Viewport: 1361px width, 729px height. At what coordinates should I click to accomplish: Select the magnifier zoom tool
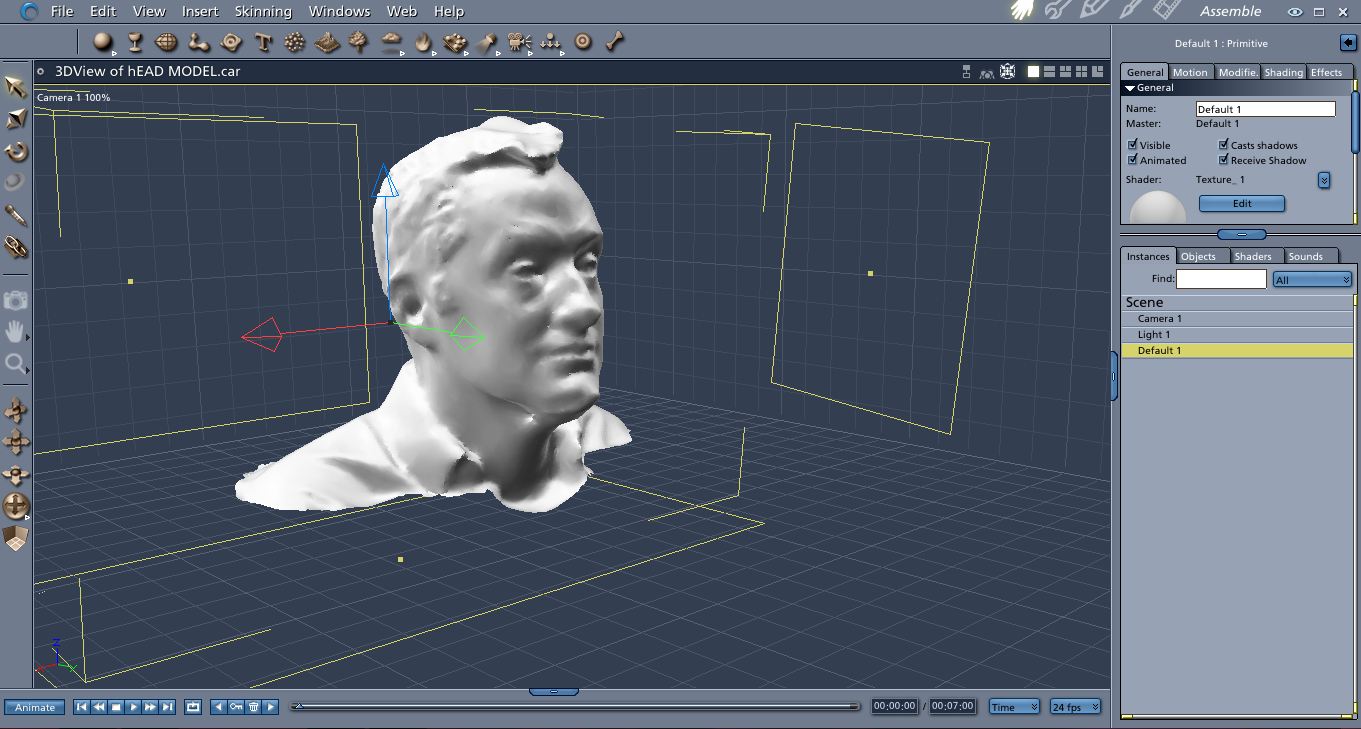pos(16,363)
